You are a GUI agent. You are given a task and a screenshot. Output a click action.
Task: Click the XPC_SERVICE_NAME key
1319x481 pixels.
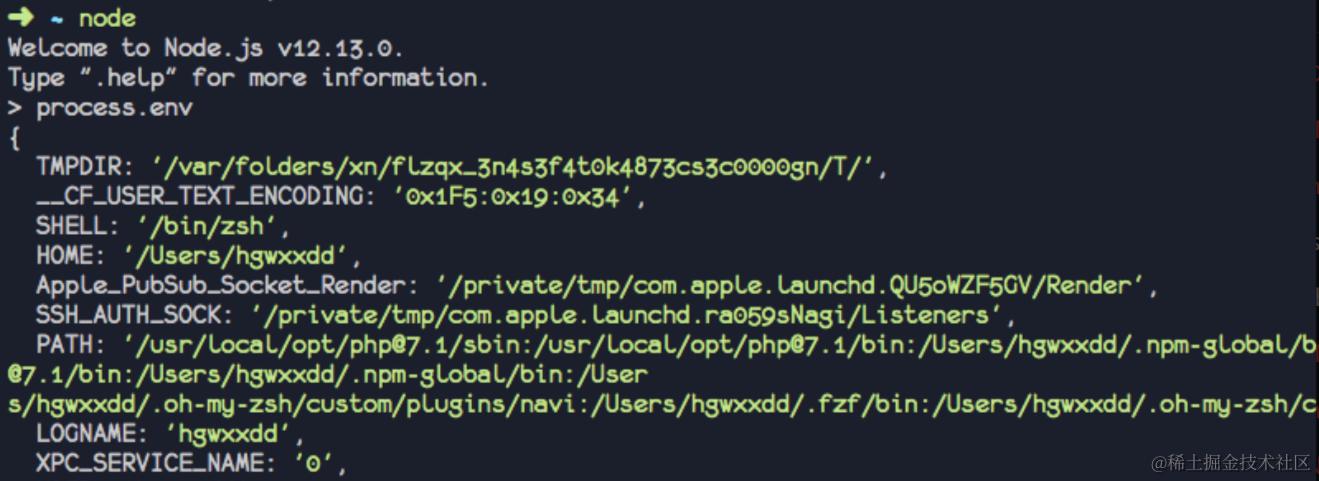click(157, 463)
